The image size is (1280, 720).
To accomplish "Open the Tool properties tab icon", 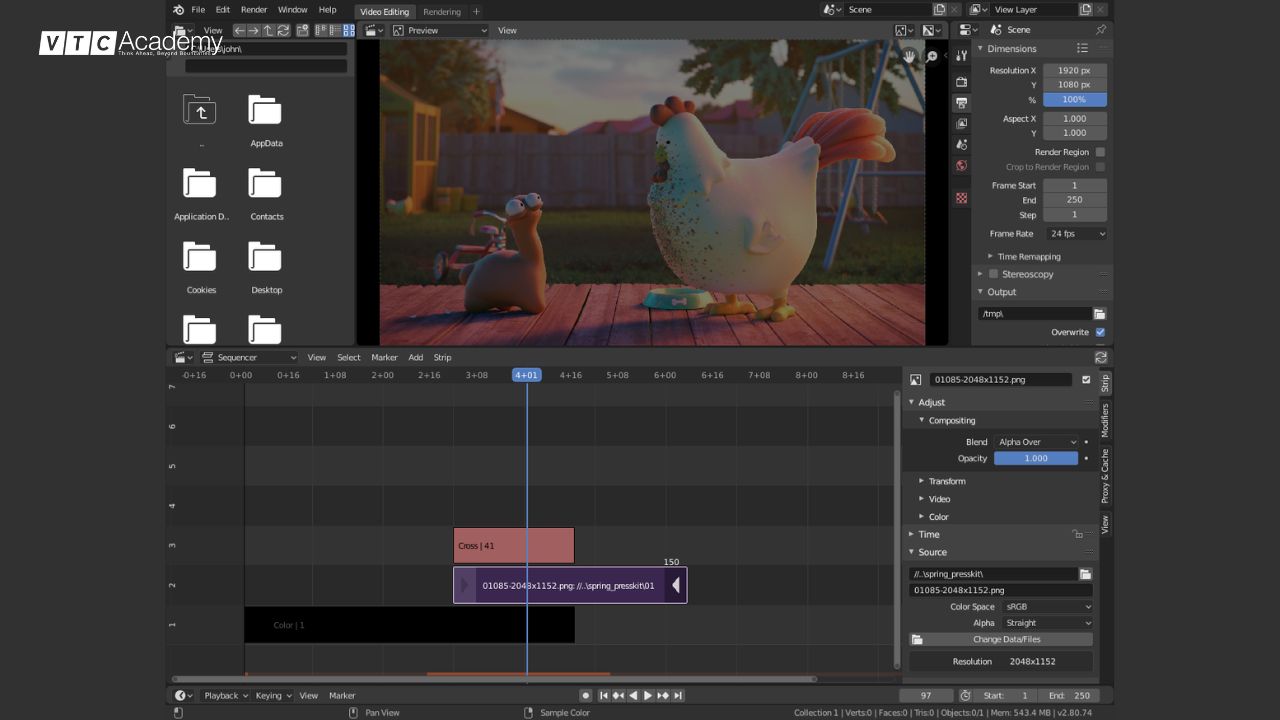I will tap(961, 56).
